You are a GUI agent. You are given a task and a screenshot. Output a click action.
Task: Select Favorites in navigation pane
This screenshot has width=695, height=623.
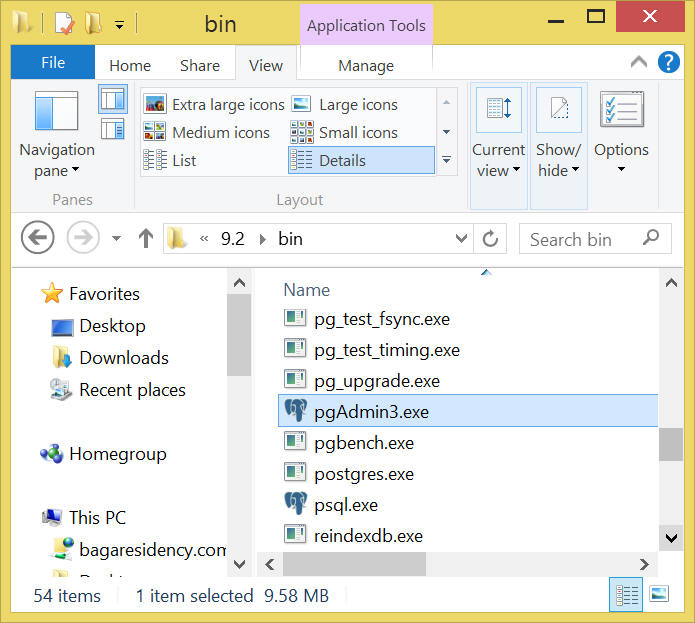pos(104,294)
